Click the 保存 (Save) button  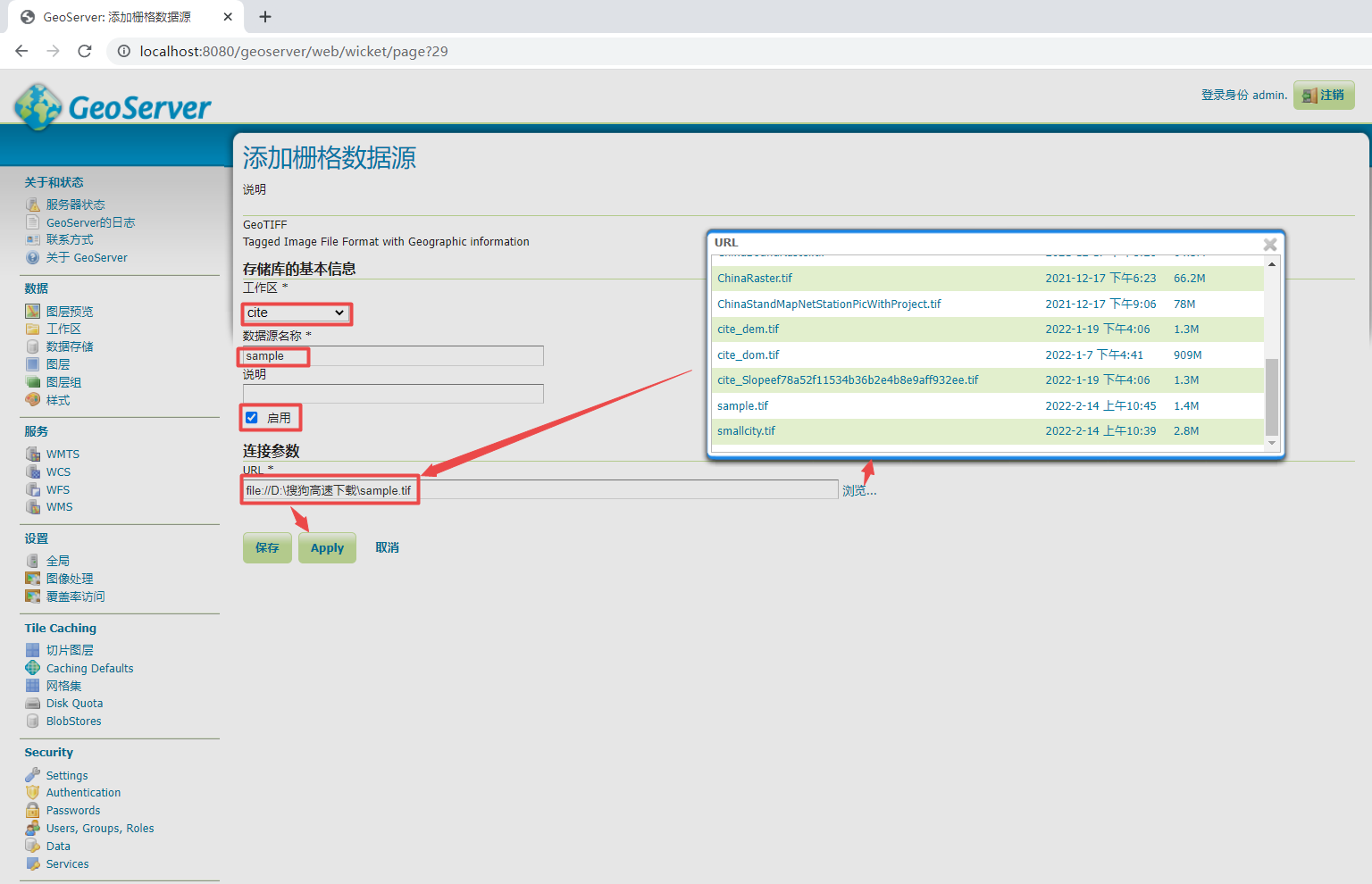[267, 547]
